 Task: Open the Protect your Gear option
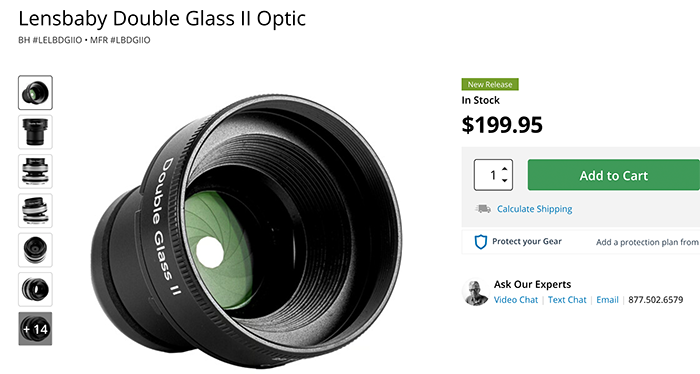[527, 241]
